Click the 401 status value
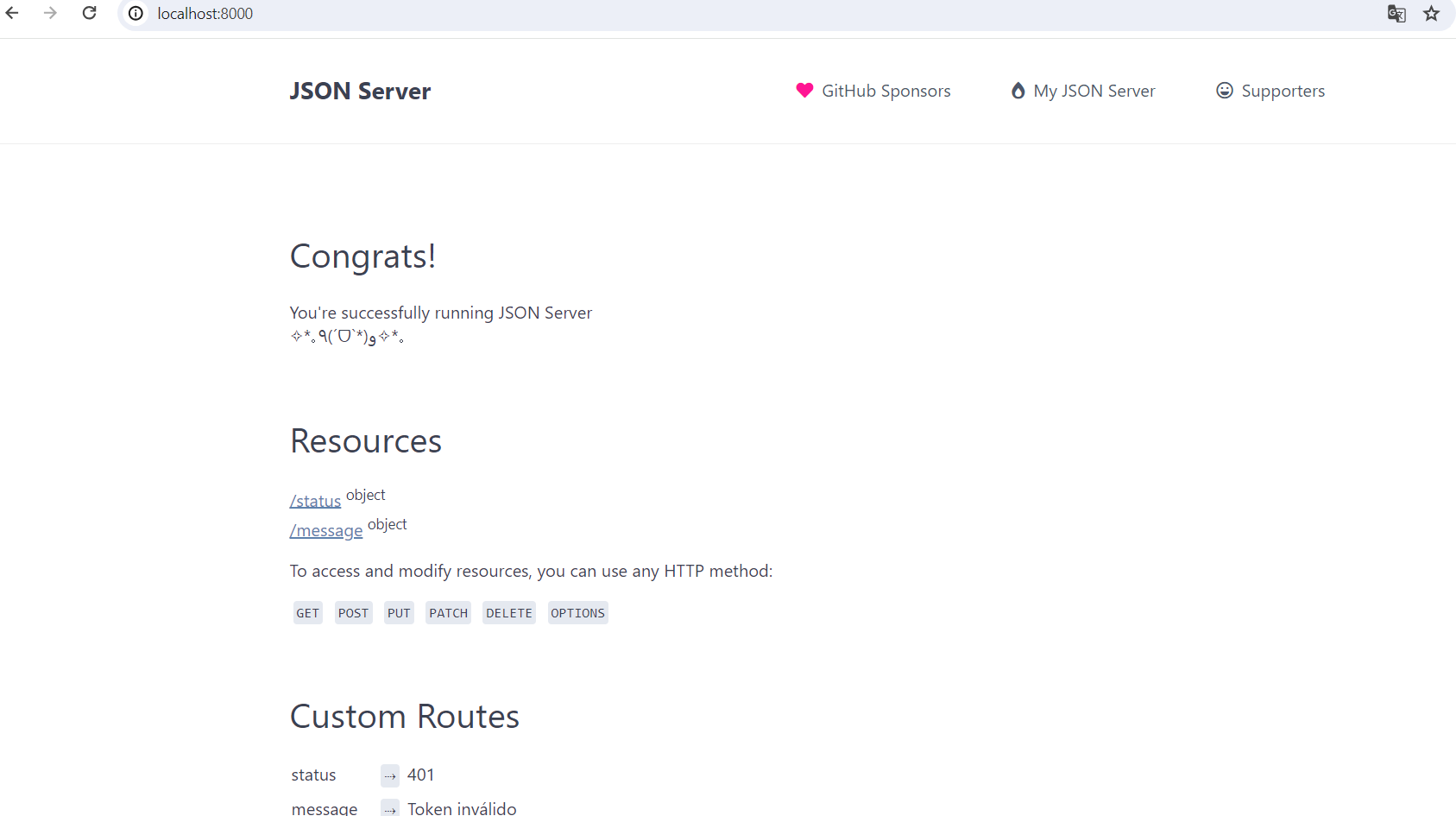1456x816 pixels. coord(421,775)
